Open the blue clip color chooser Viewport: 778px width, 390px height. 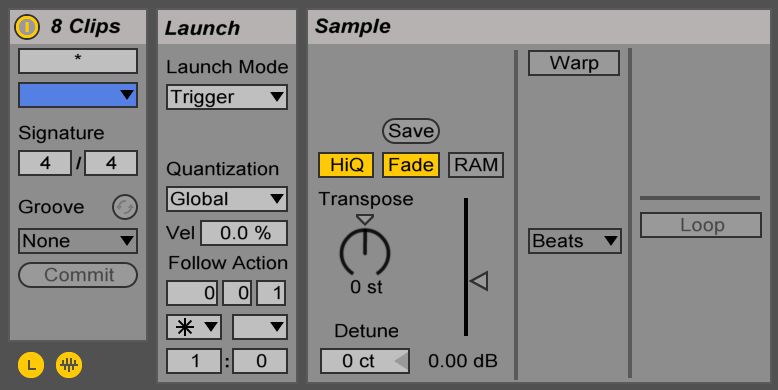pos(78,95)
